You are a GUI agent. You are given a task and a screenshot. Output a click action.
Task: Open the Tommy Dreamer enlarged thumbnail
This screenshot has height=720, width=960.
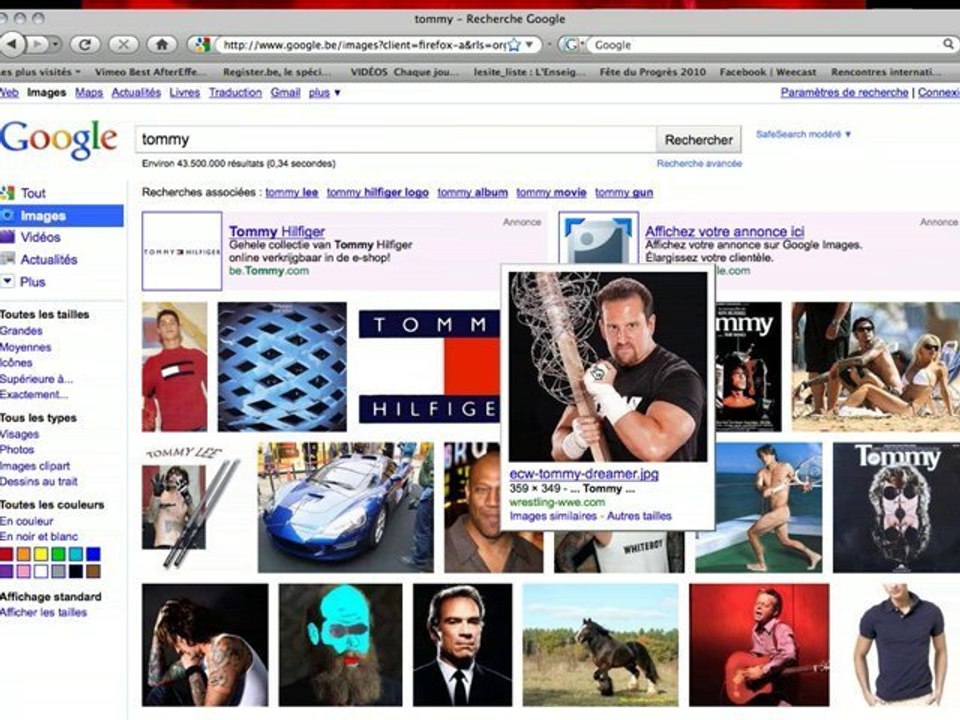(x=608, y=367)
